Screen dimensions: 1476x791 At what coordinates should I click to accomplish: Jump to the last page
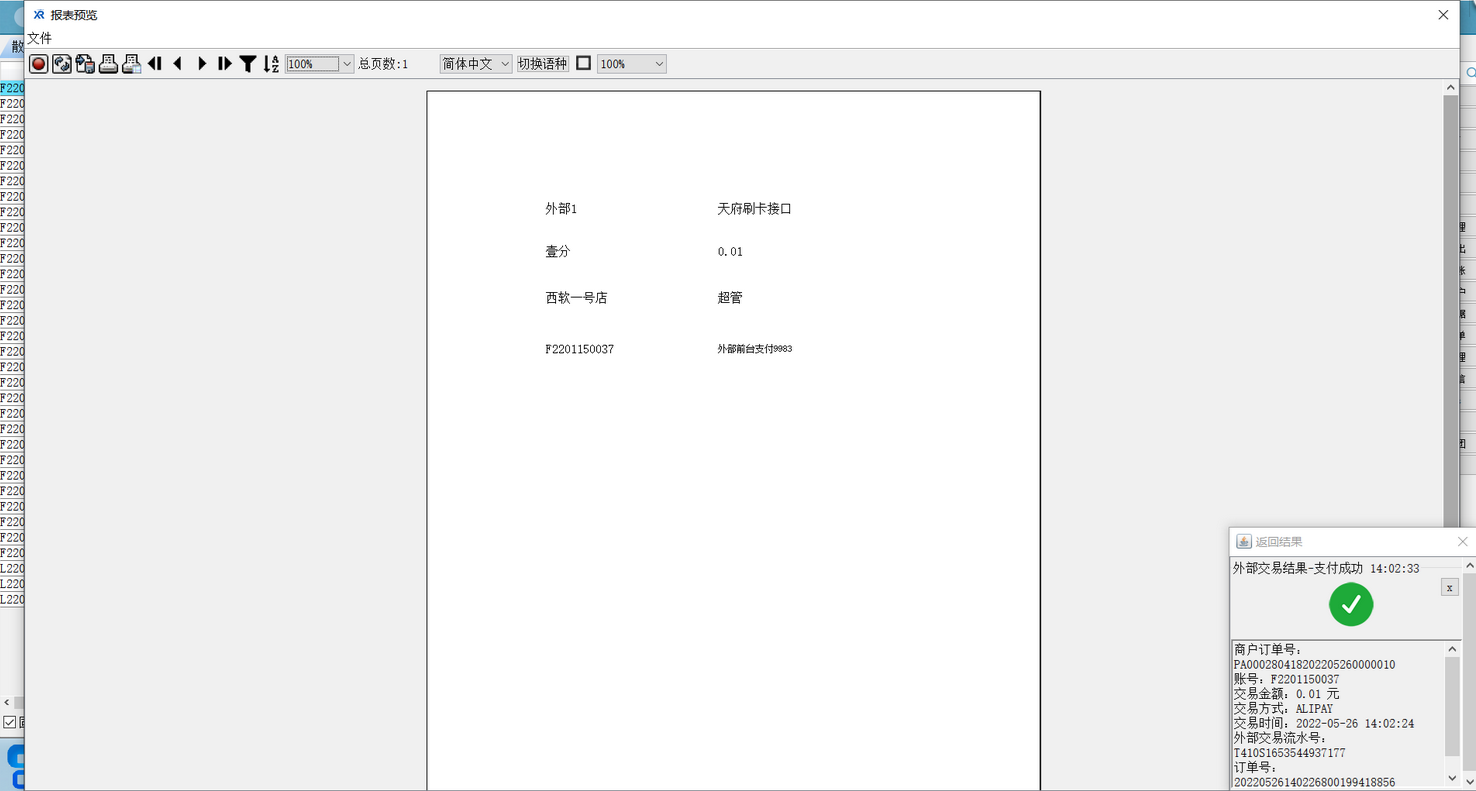tap(225, 64)
